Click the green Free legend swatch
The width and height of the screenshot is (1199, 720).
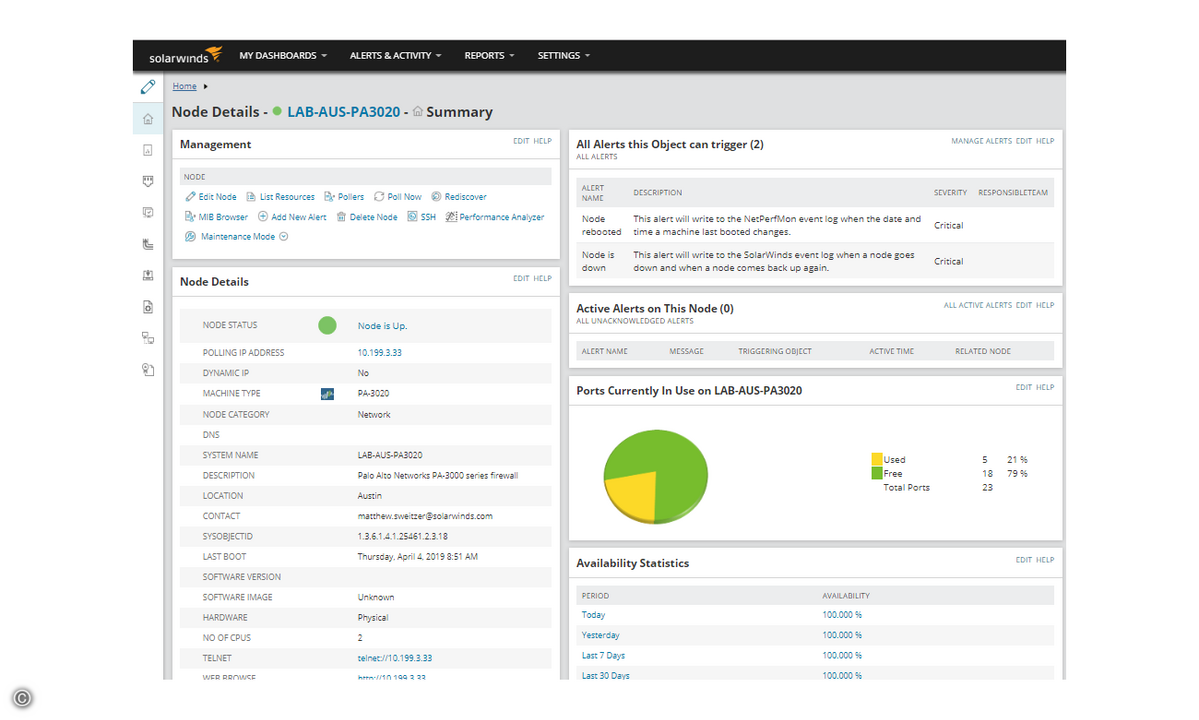point(877,474)
